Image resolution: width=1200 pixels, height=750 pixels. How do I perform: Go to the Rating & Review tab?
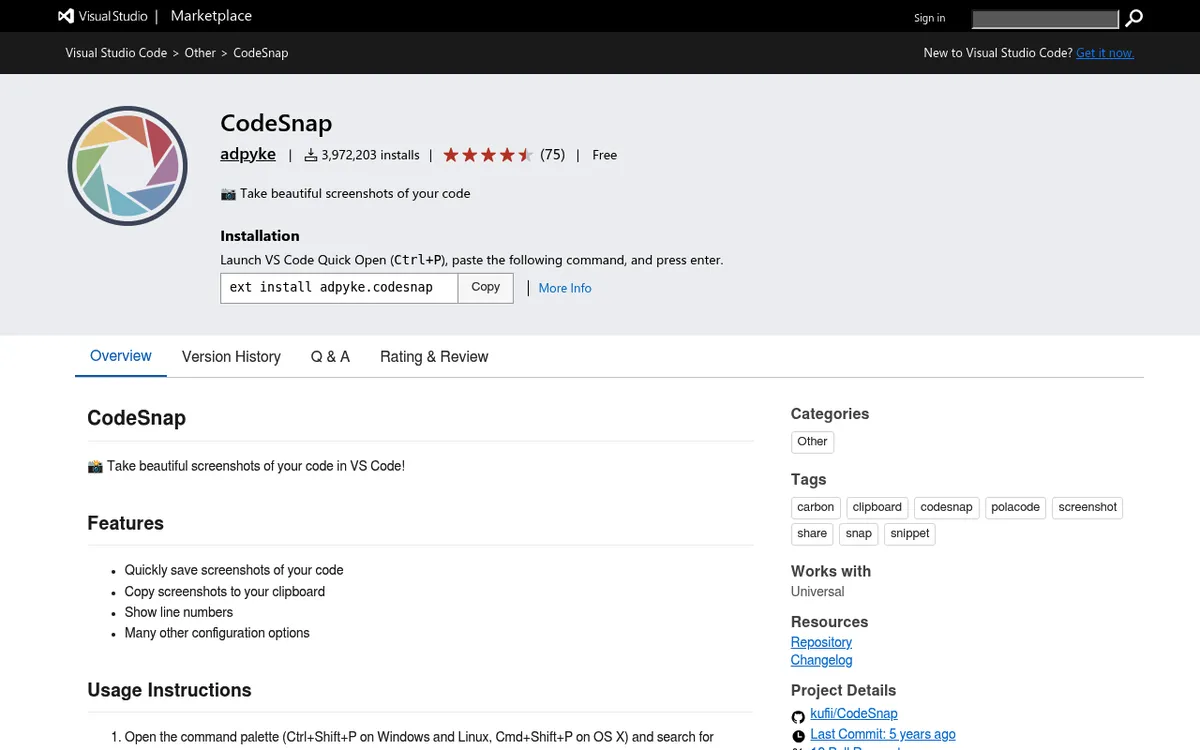[434, 357]
